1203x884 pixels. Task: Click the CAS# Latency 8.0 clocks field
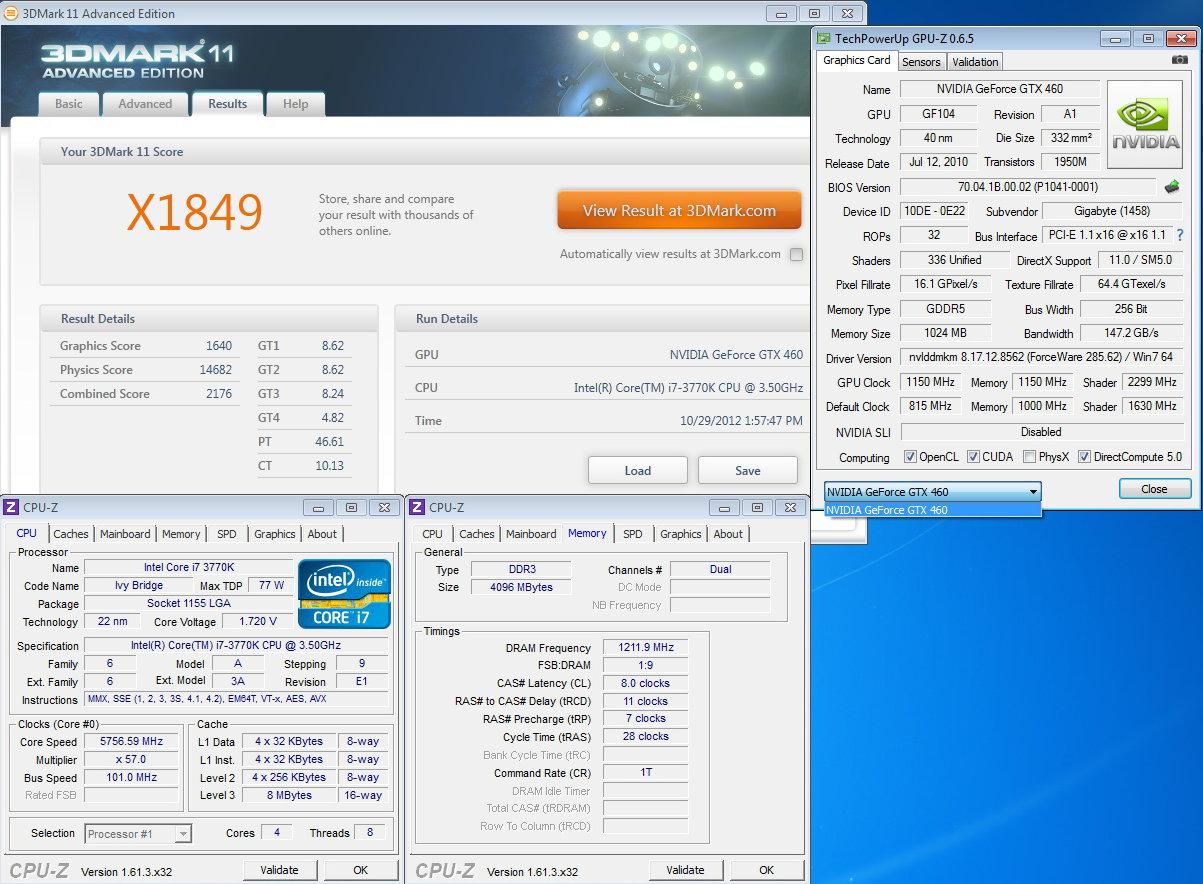(x=646, y=684)
